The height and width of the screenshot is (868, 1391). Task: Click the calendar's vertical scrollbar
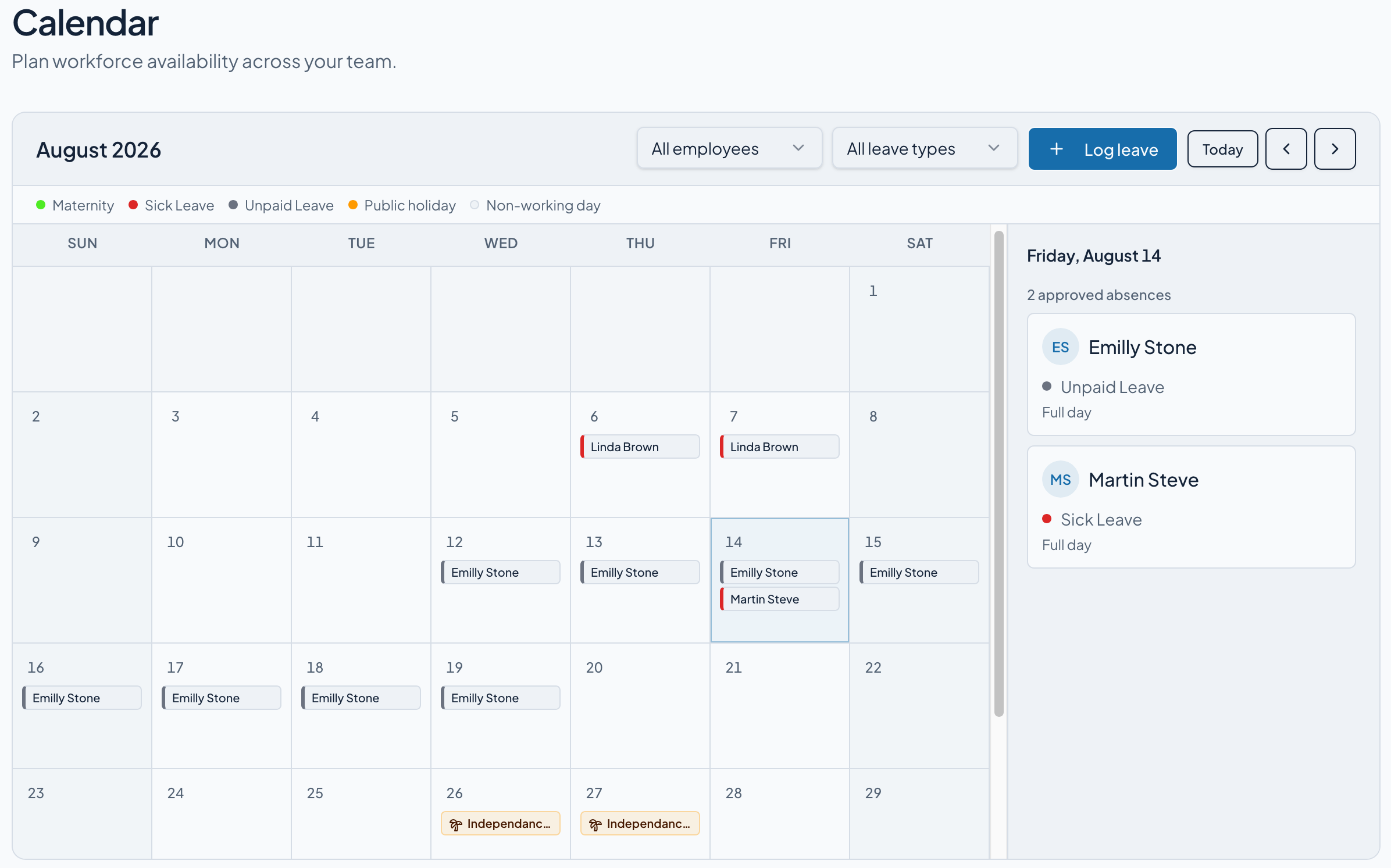(998, 474)
